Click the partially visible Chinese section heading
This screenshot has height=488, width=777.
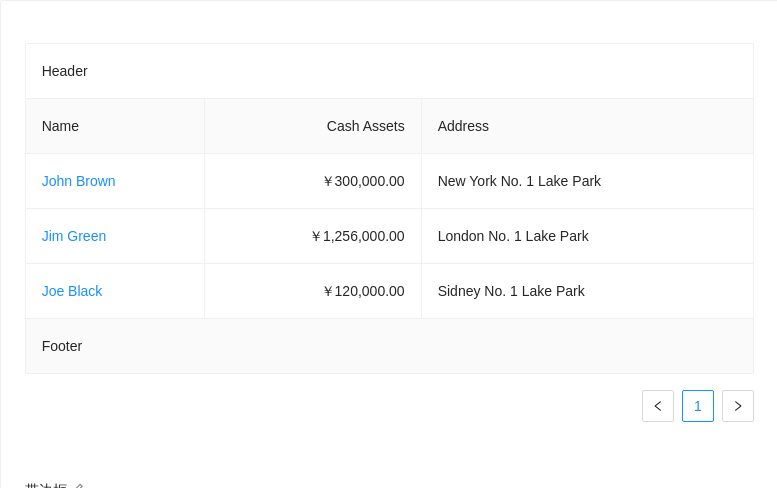click(46, 485)
